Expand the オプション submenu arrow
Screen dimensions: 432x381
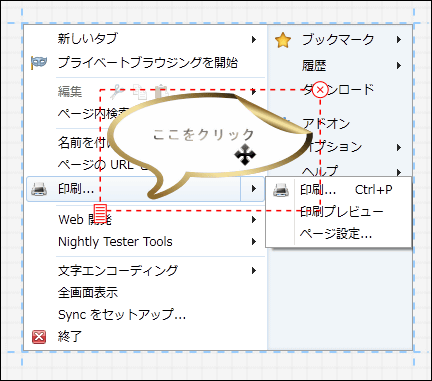[399, 147]
